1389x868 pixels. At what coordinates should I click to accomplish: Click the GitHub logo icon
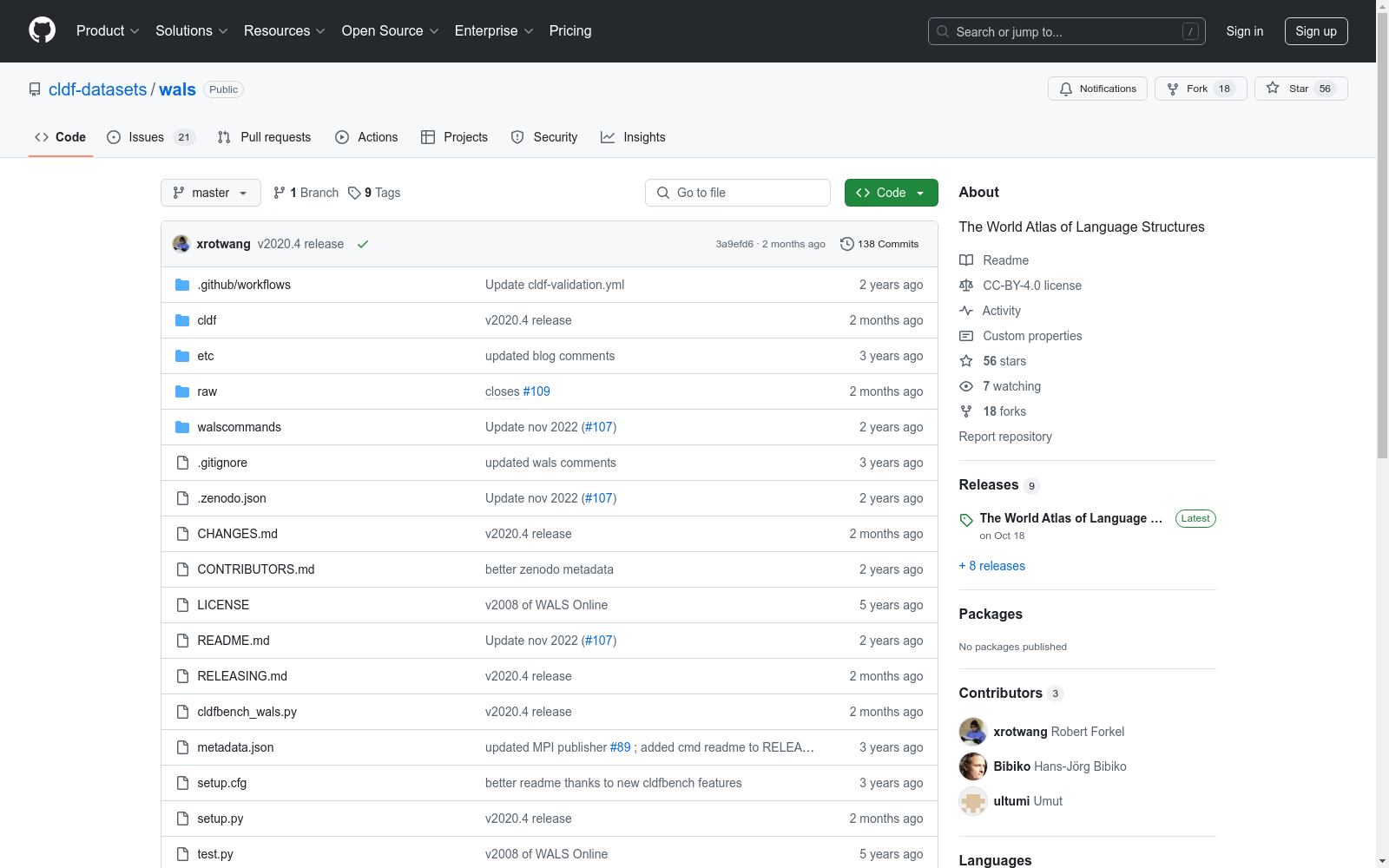pyautogui.click(x=42, y=30)
